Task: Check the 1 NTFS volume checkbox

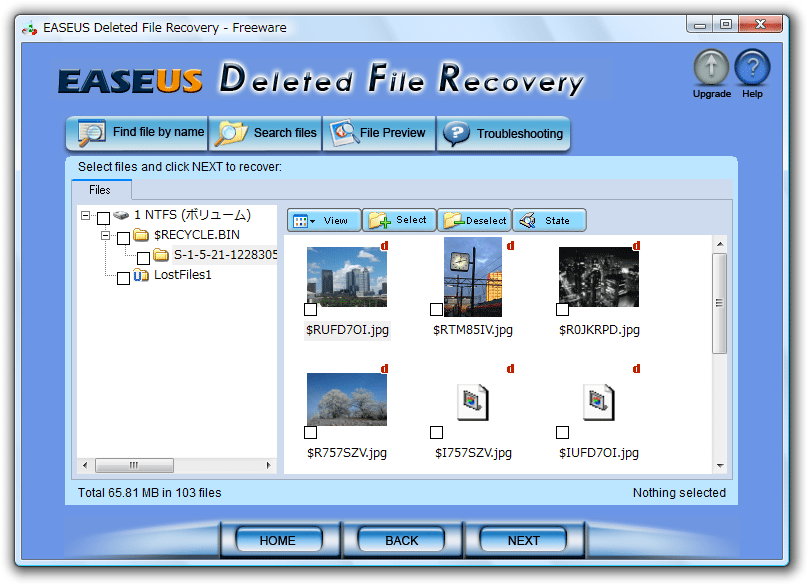Action: [x=103, y=218]
